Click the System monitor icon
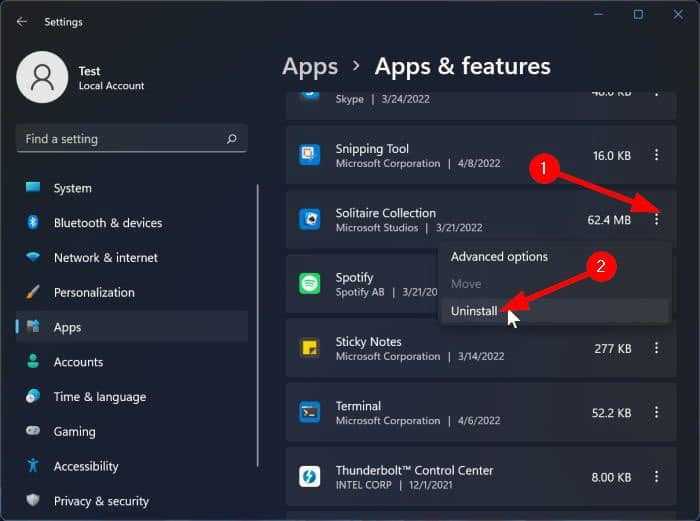 [x=33, y=187]
